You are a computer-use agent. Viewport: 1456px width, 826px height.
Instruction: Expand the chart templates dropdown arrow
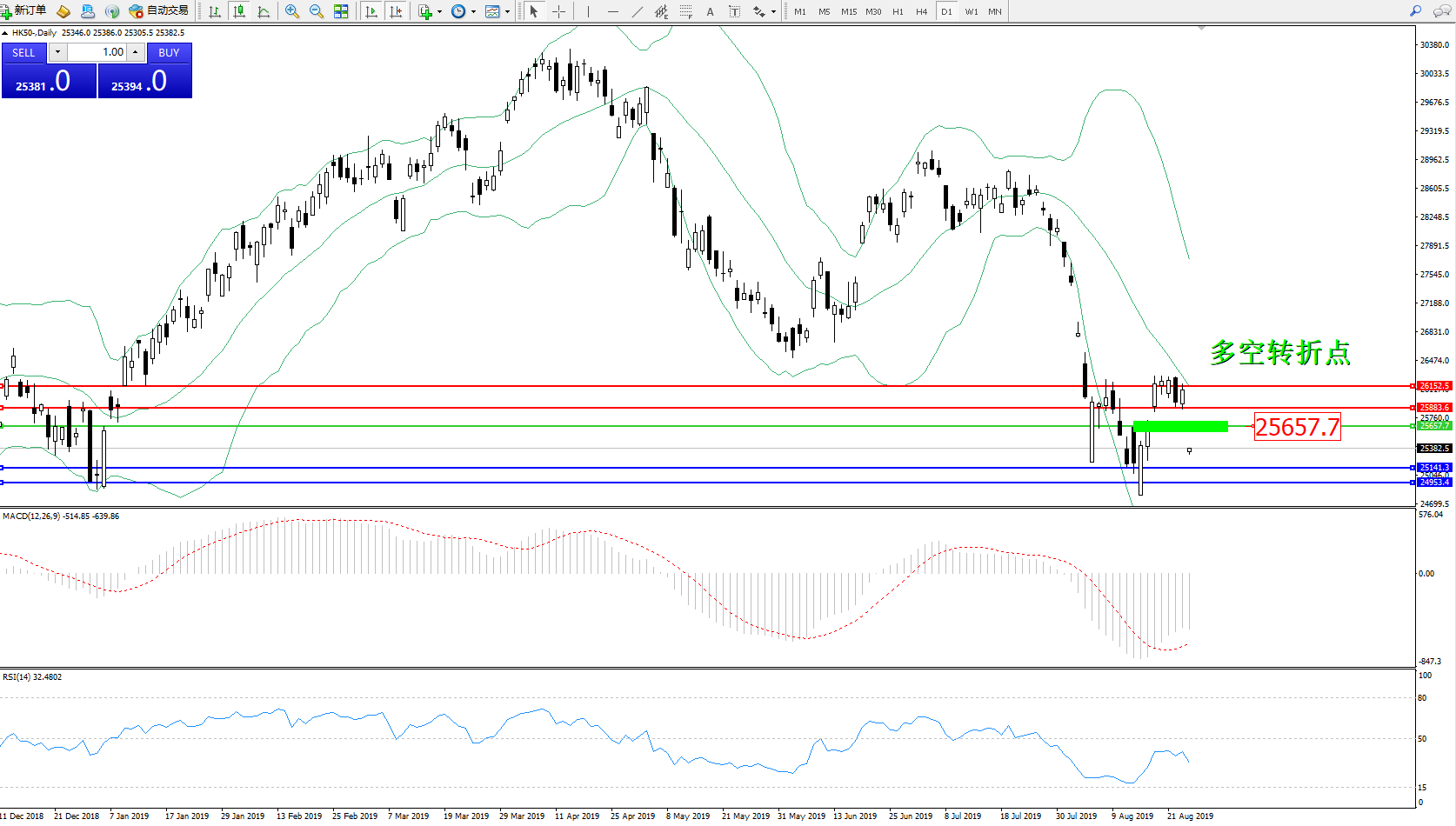pos(507,12)
